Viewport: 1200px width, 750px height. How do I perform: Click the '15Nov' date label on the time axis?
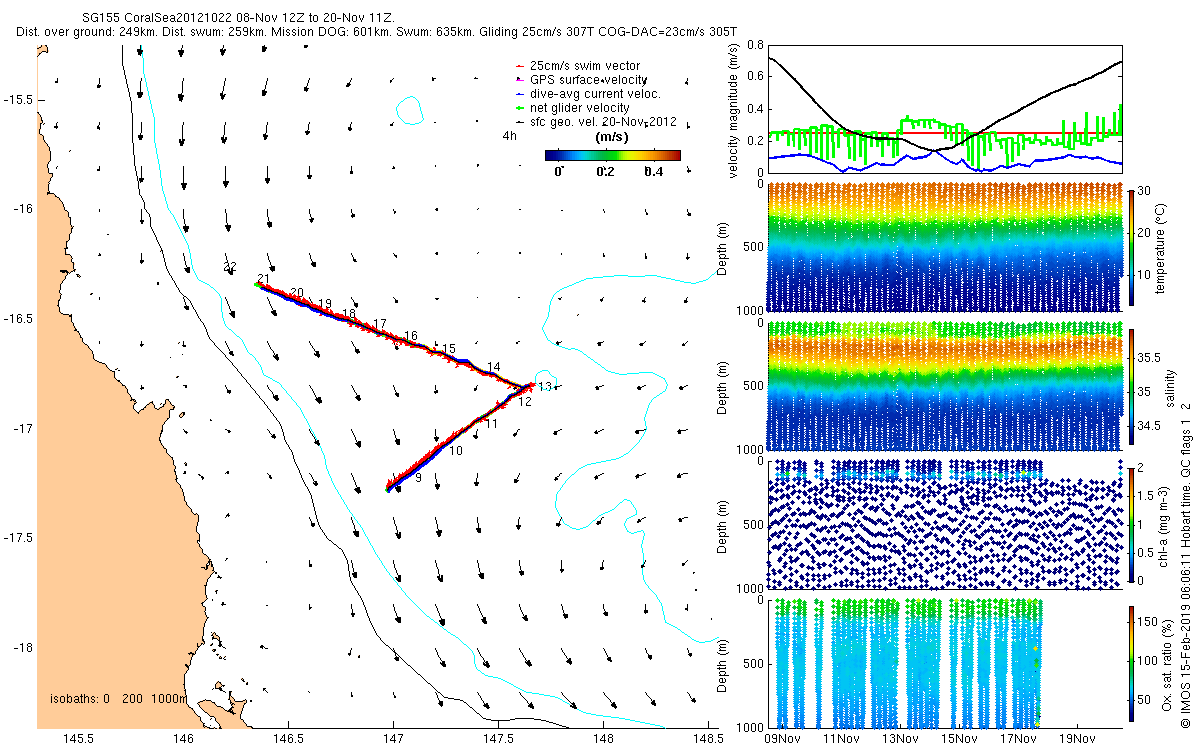(960, 739)
